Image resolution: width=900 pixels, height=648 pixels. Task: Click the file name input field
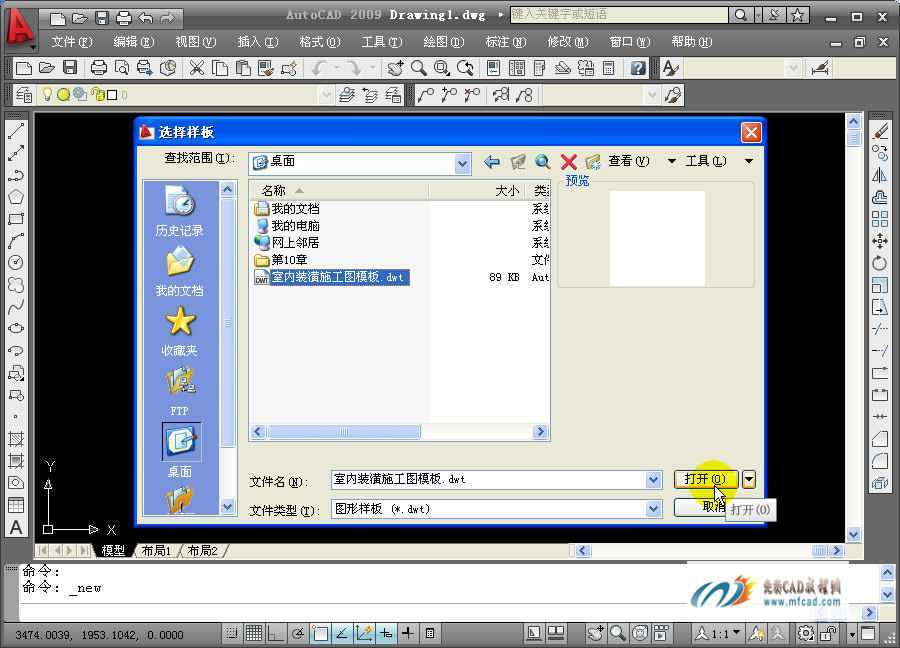pyautogui.click(x=489, y=479)
